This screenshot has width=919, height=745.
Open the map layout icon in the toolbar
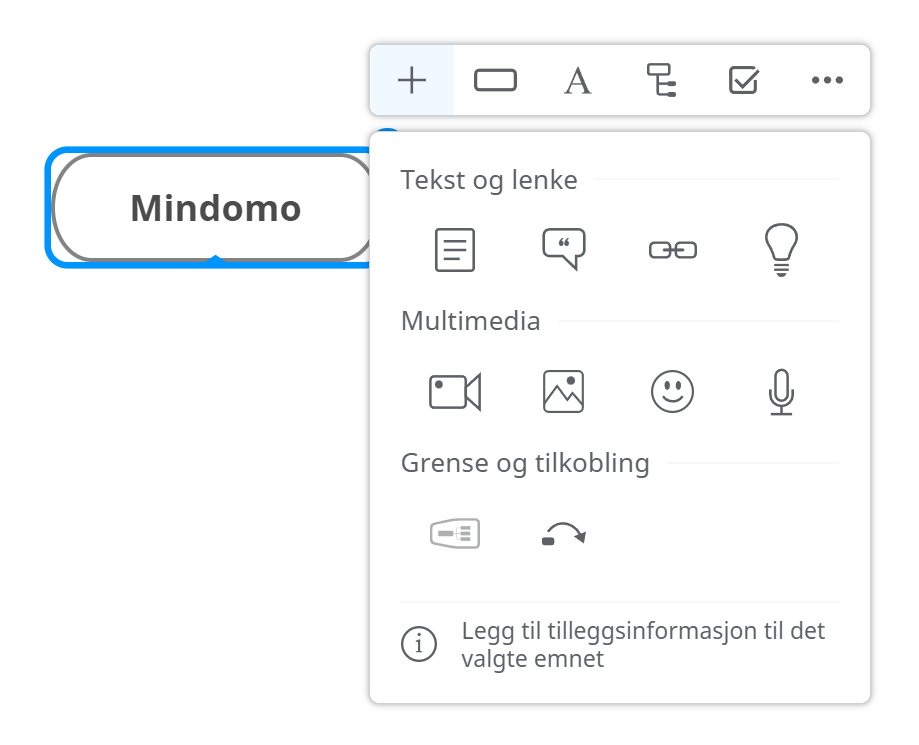point(660,80)
